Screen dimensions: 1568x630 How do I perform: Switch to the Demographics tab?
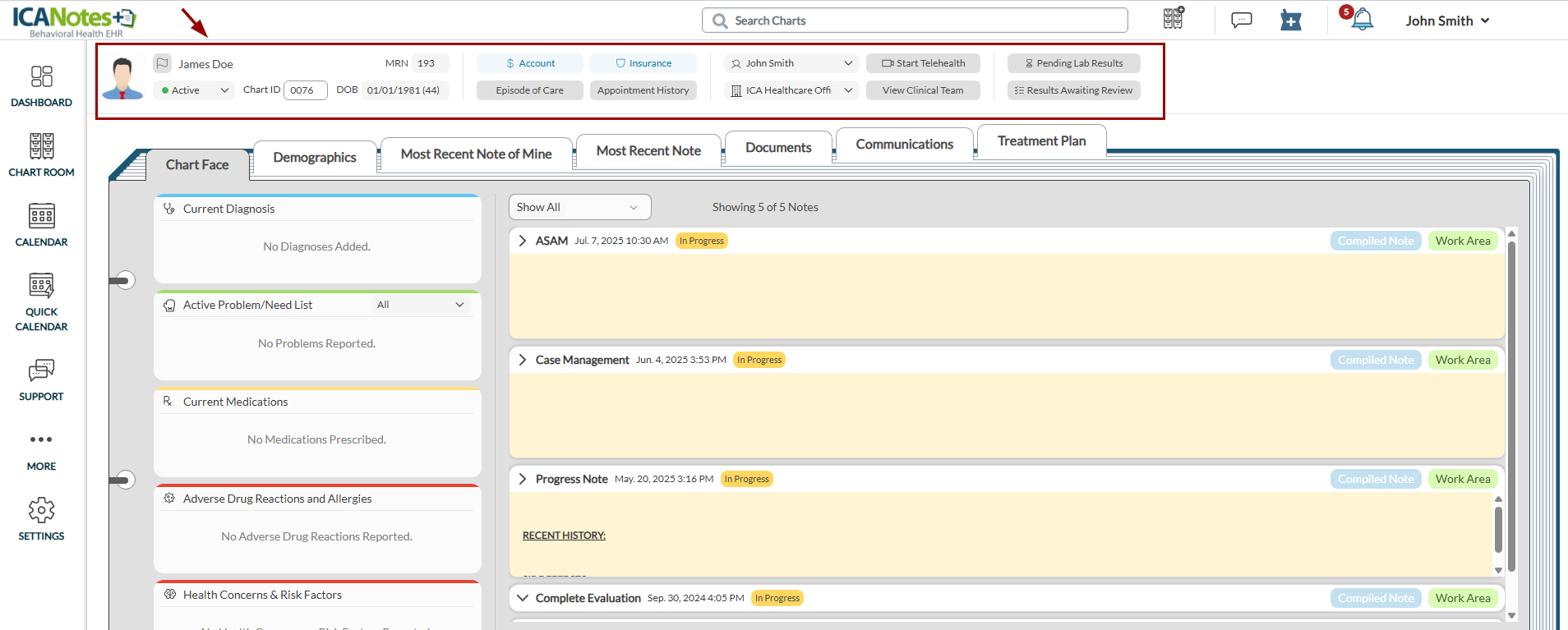(315, 157)
